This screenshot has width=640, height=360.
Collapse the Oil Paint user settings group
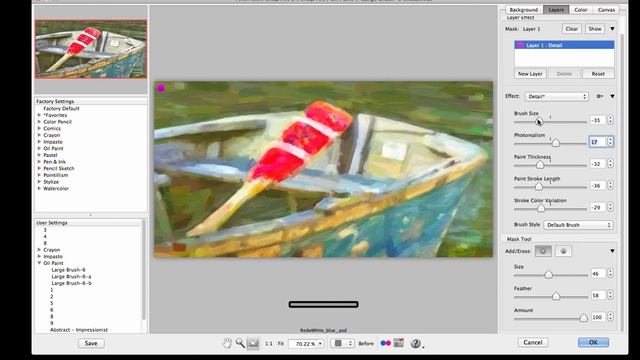point(39,263)
